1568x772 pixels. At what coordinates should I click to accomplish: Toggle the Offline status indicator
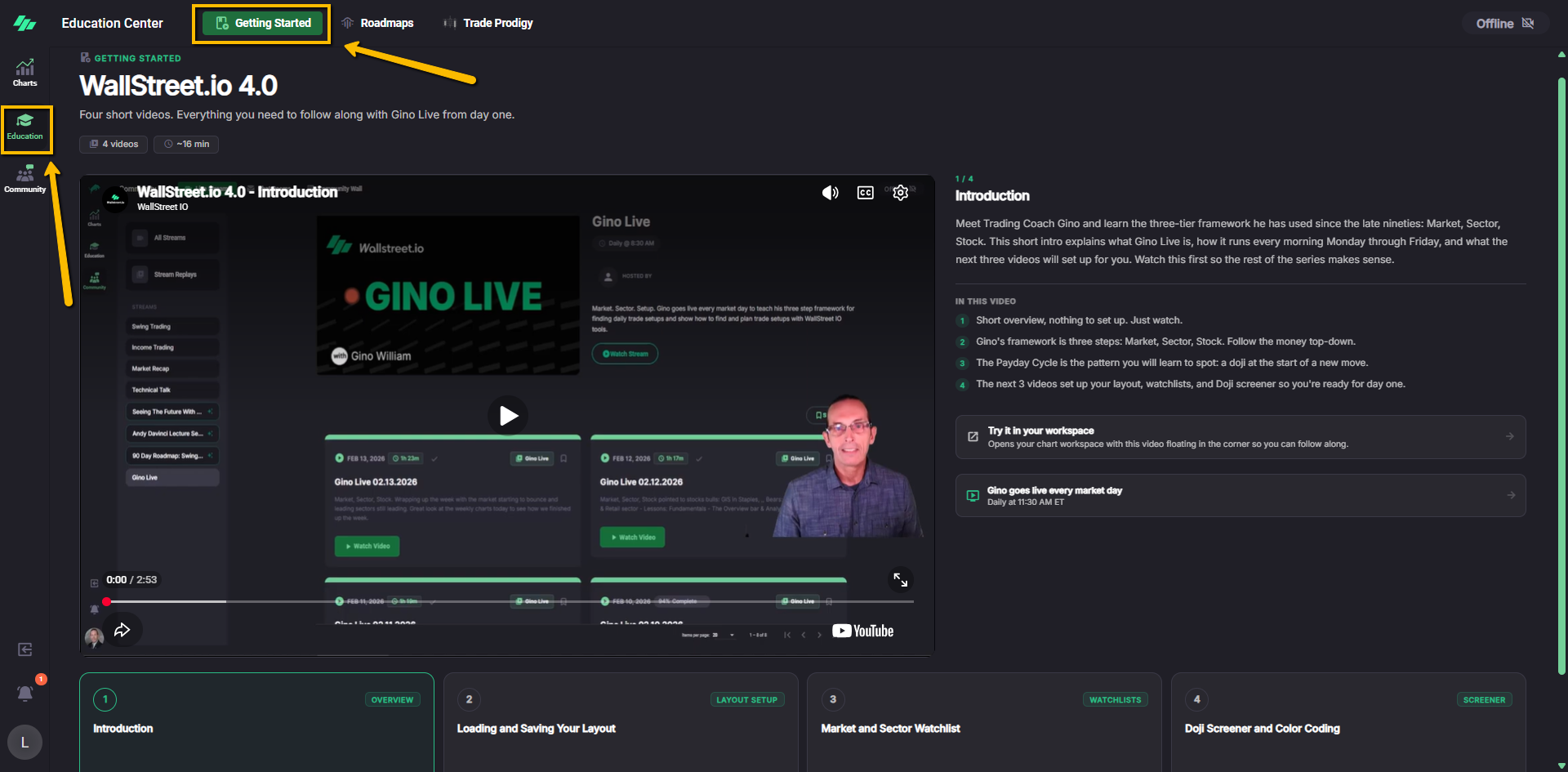[x=1504, y=24]
